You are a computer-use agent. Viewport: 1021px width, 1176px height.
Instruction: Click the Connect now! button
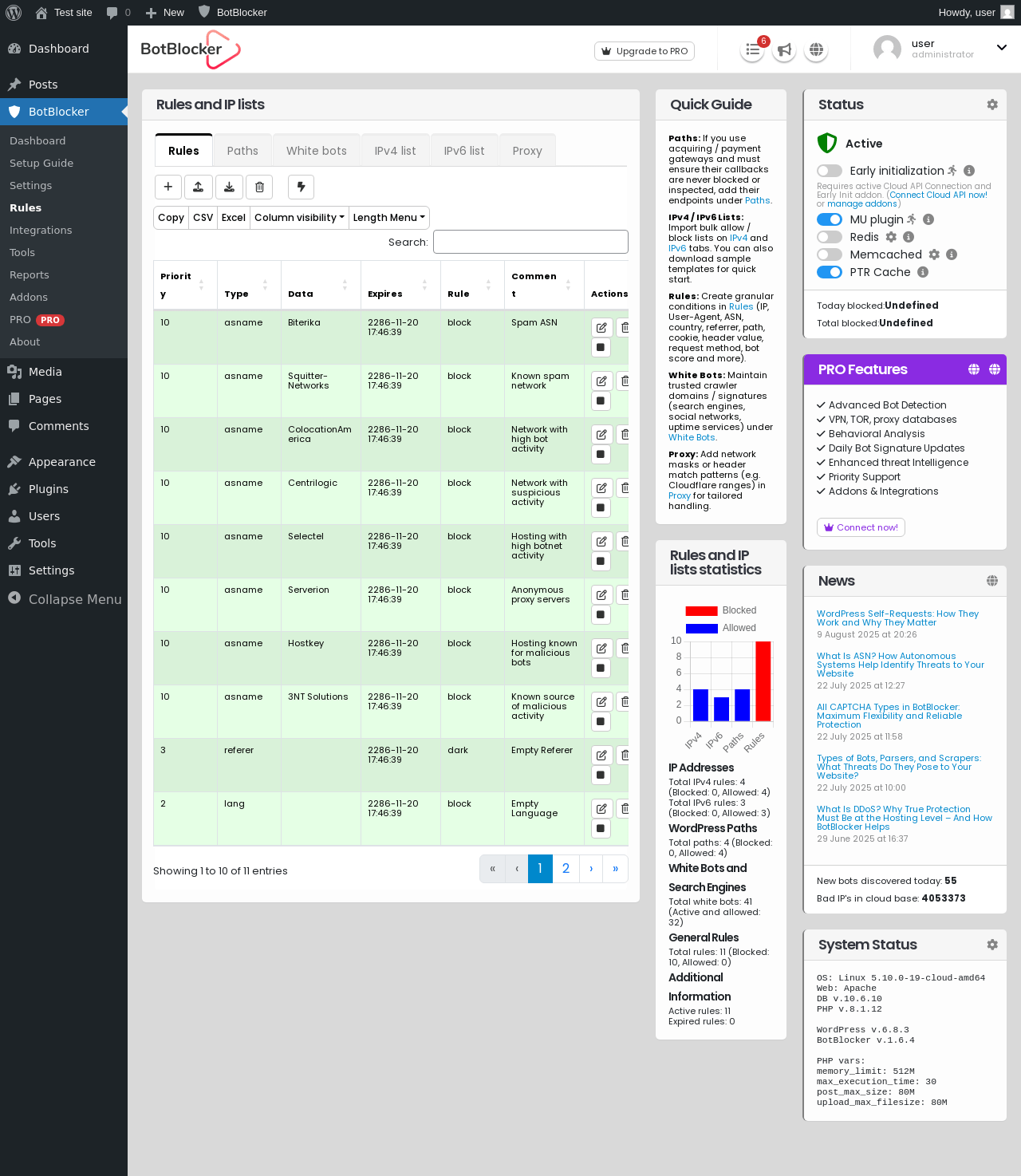(x=861, y=527)
